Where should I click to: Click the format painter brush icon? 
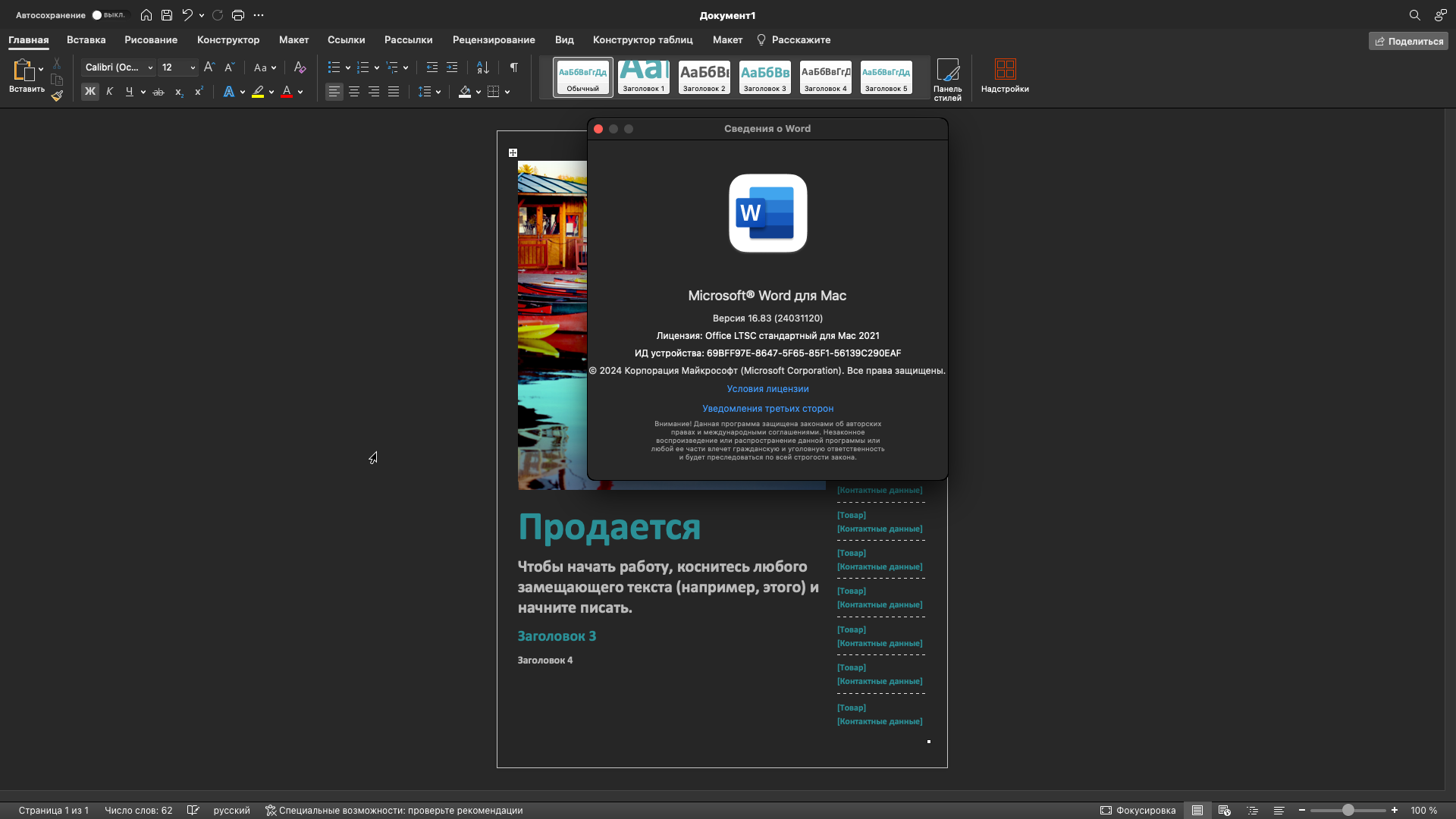tap(57, 96)
